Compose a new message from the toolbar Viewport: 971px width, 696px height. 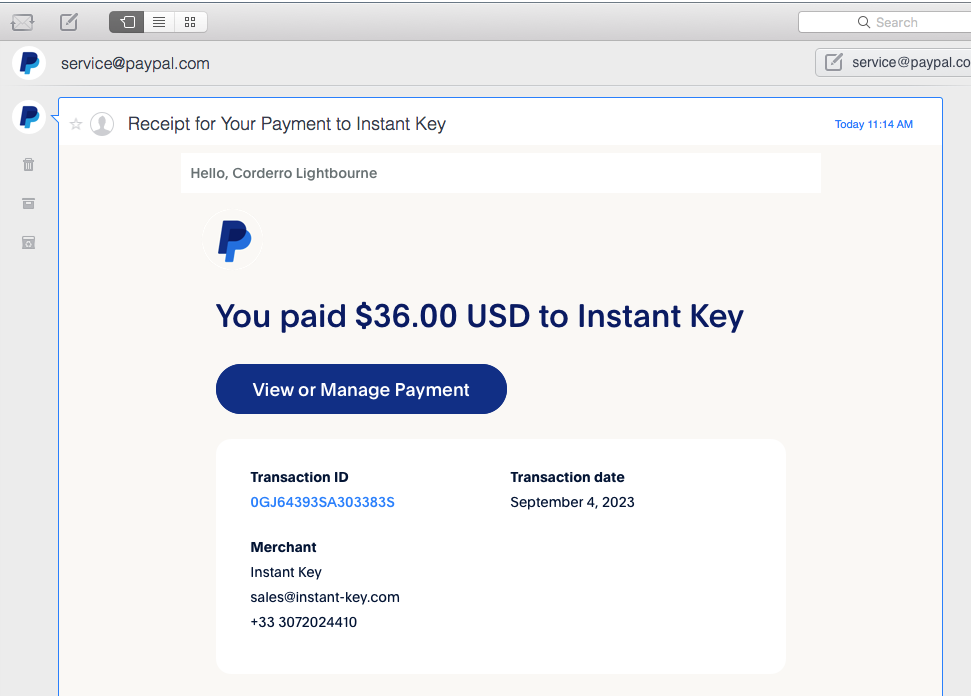(x=69, y=21)
